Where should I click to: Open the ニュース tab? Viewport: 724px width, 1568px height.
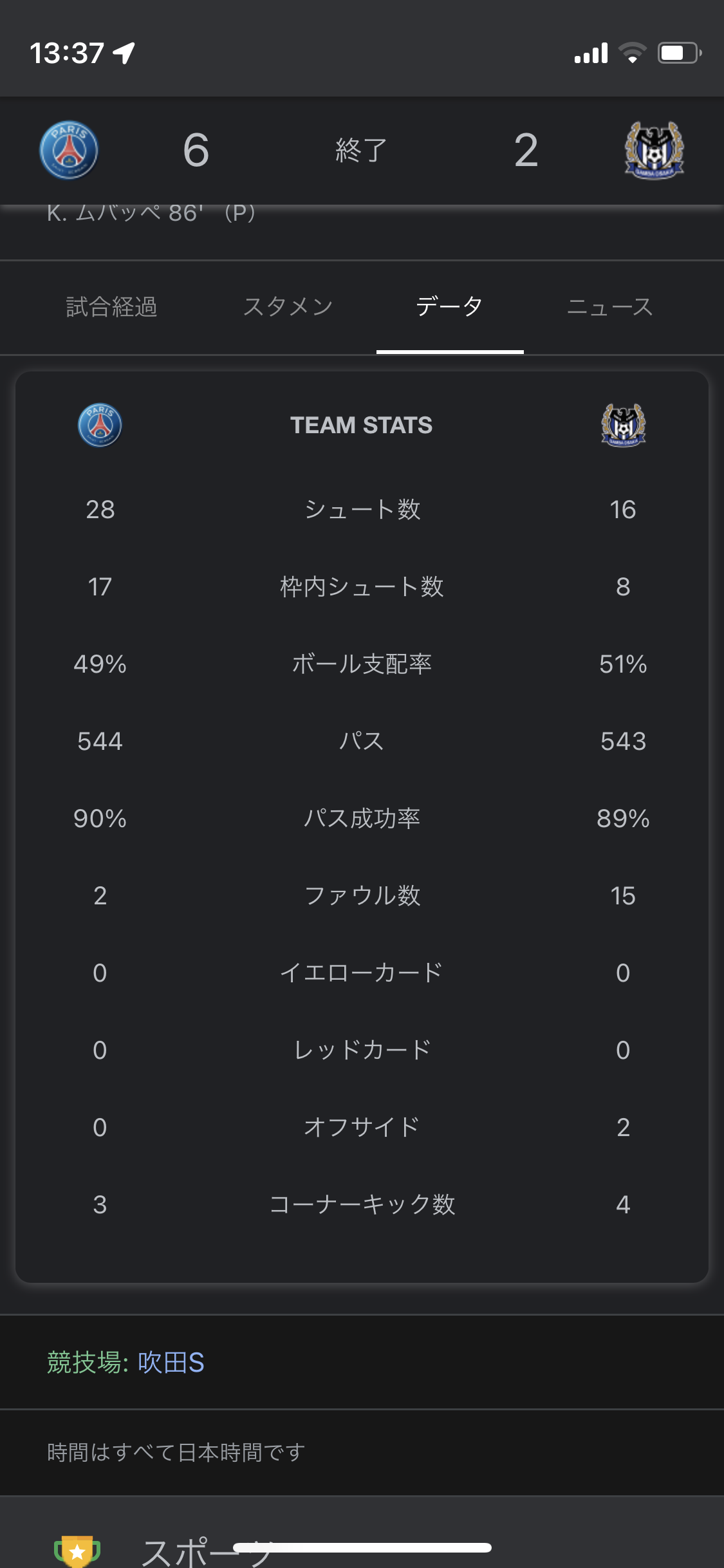click(x=609, y=307)
